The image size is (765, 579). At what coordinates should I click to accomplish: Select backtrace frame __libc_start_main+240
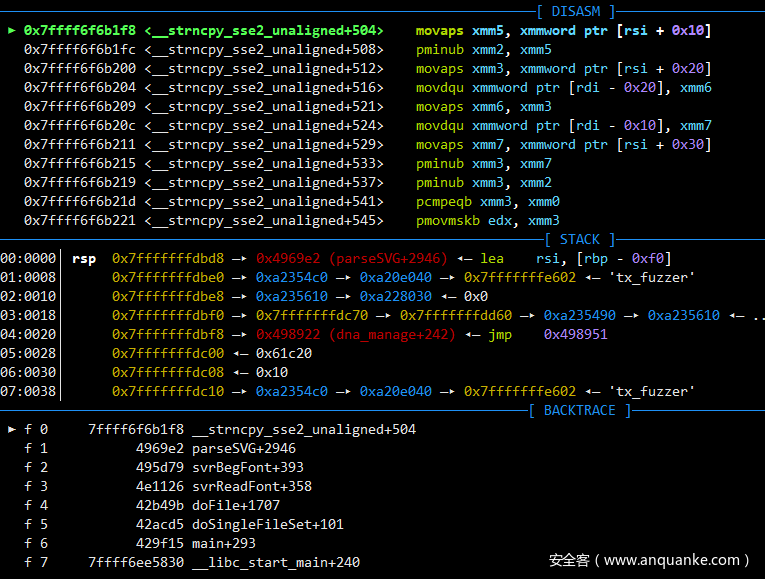[276, 562]
